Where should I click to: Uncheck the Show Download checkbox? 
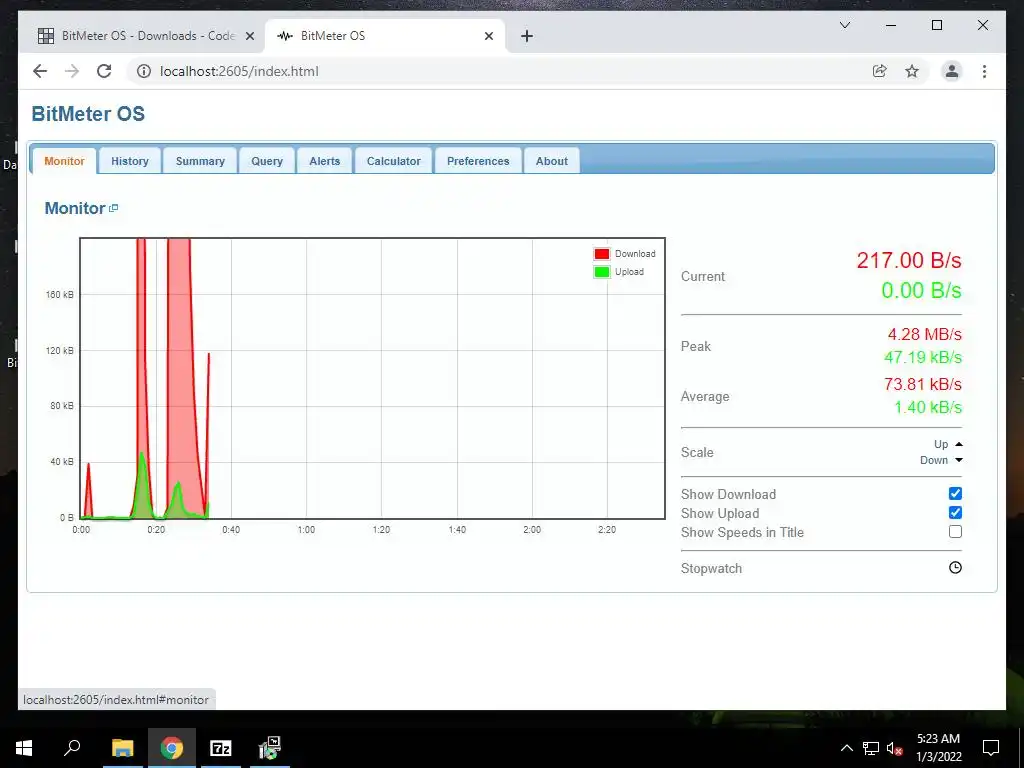[x=955, y=494]
